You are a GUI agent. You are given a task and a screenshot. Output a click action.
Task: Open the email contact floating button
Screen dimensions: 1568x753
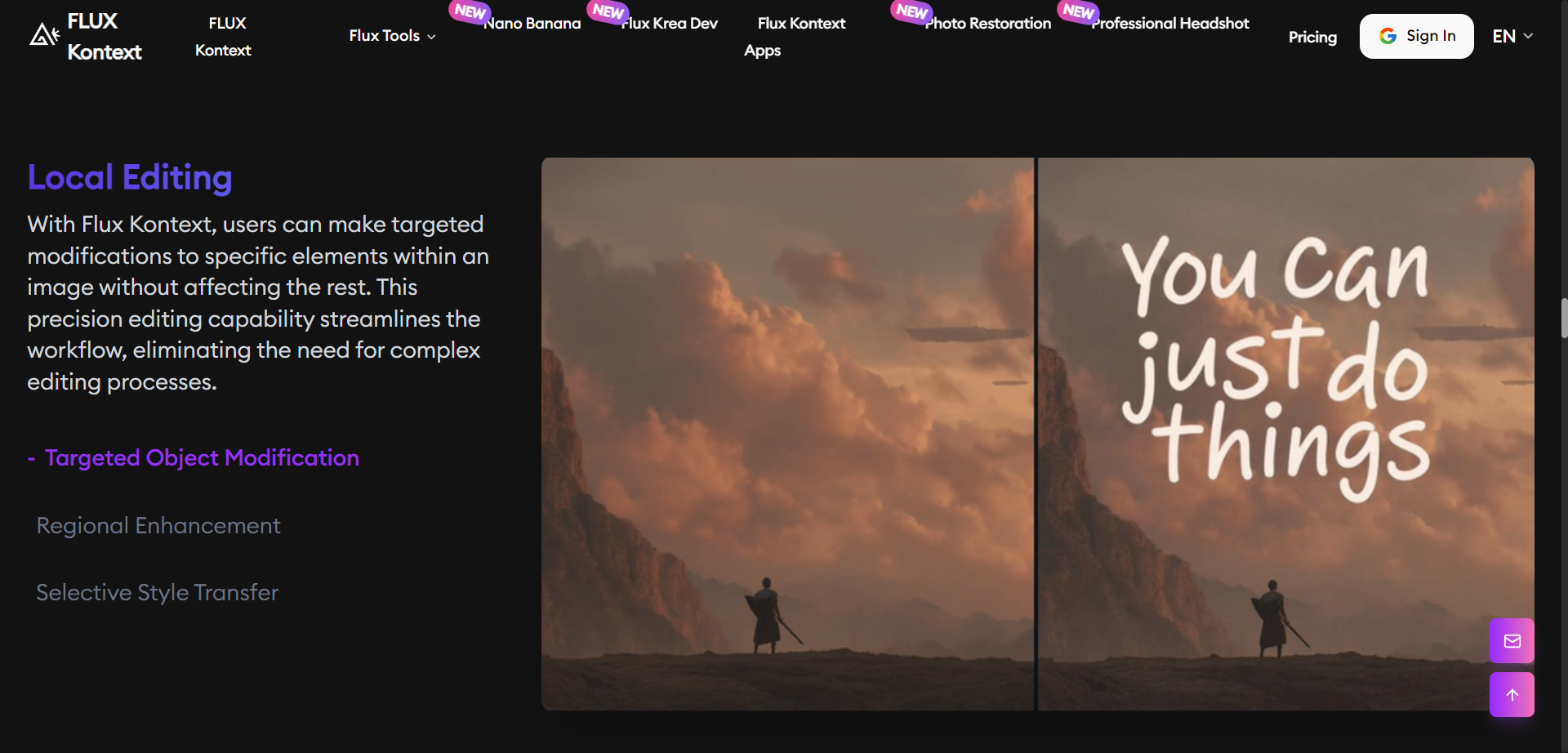[x=1512, y=641]
